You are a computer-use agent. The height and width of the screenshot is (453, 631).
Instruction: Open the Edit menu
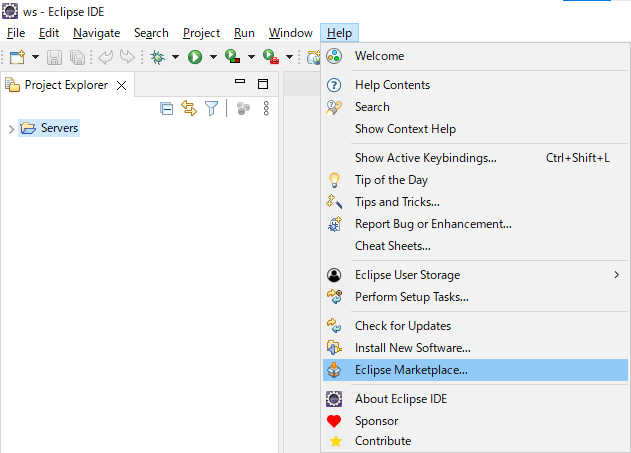point(49,33)
